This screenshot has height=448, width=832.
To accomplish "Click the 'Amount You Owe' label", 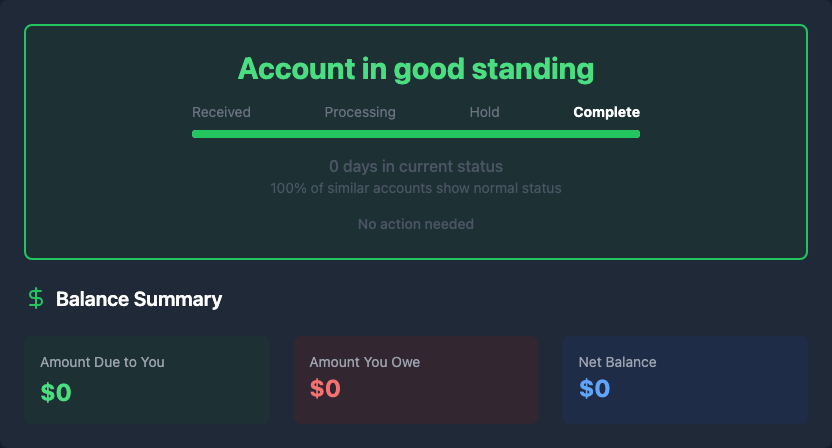I will [x=365, y=362].
